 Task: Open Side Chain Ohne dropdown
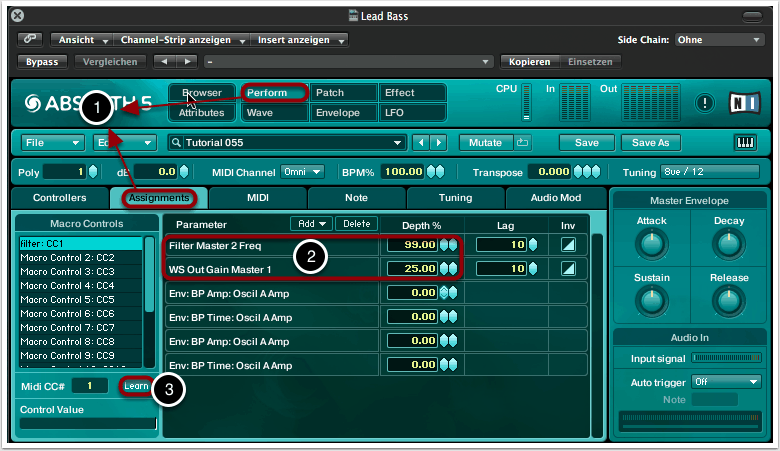(x=719, y=40)
